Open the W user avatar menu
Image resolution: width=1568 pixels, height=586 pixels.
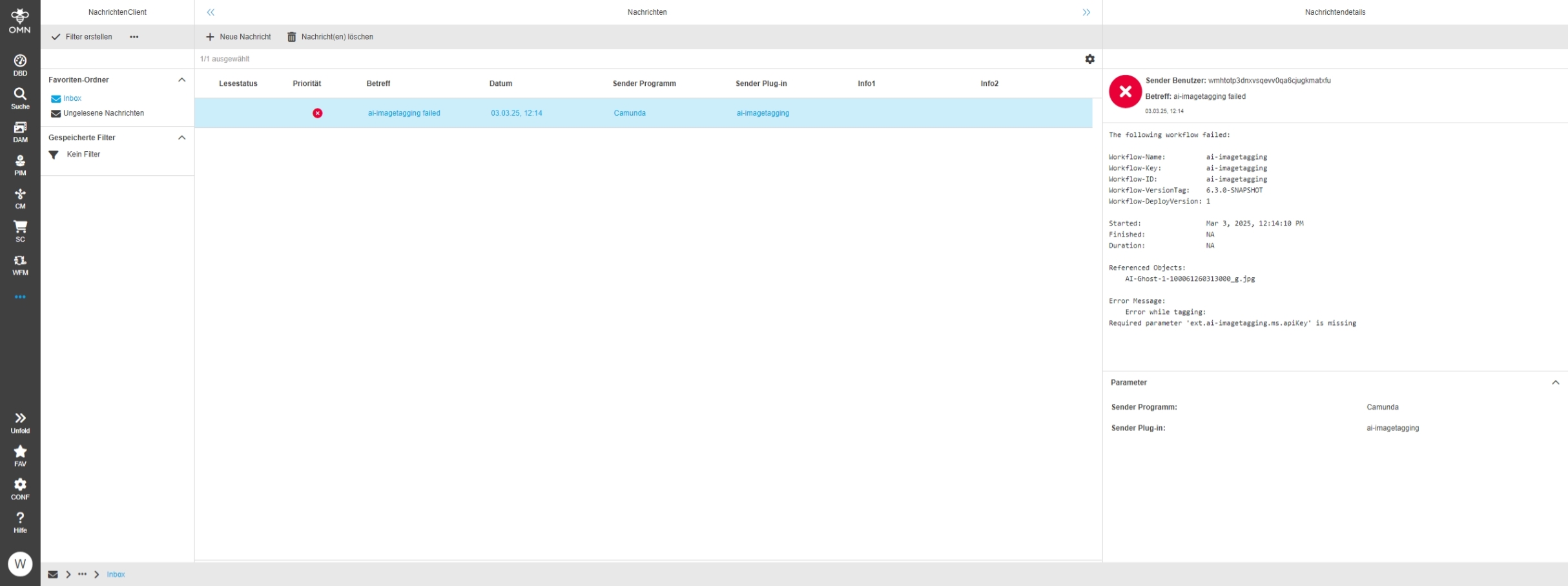20,564
